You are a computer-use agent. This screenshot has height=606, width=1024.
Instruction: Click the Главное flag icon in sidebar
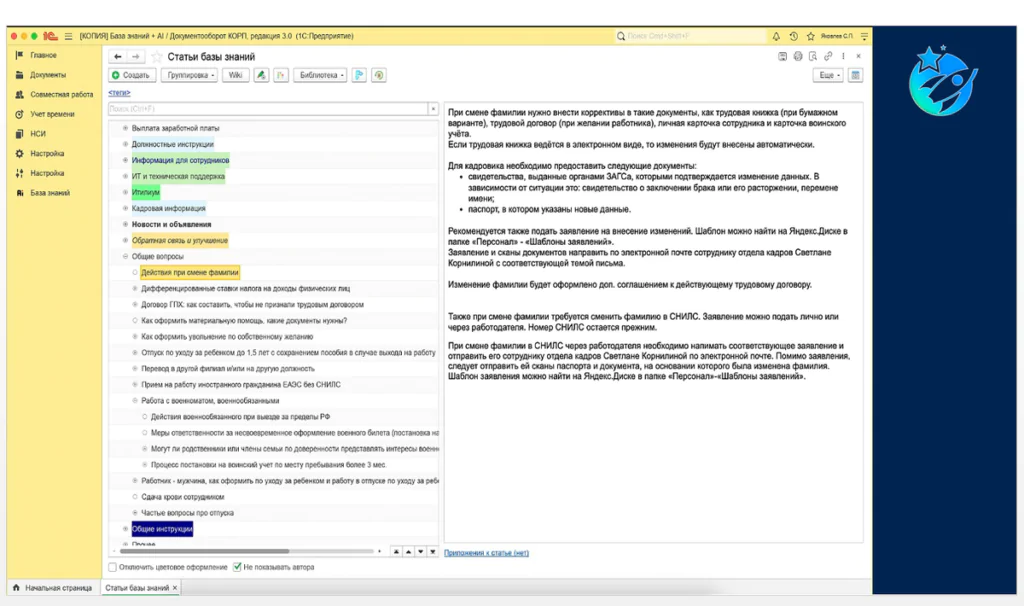pyautogui.click(x=19, y=56)
